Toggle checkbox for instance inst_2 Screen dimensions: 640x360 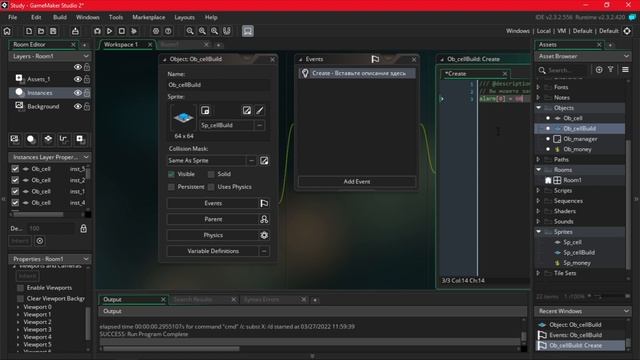(15, 180)
